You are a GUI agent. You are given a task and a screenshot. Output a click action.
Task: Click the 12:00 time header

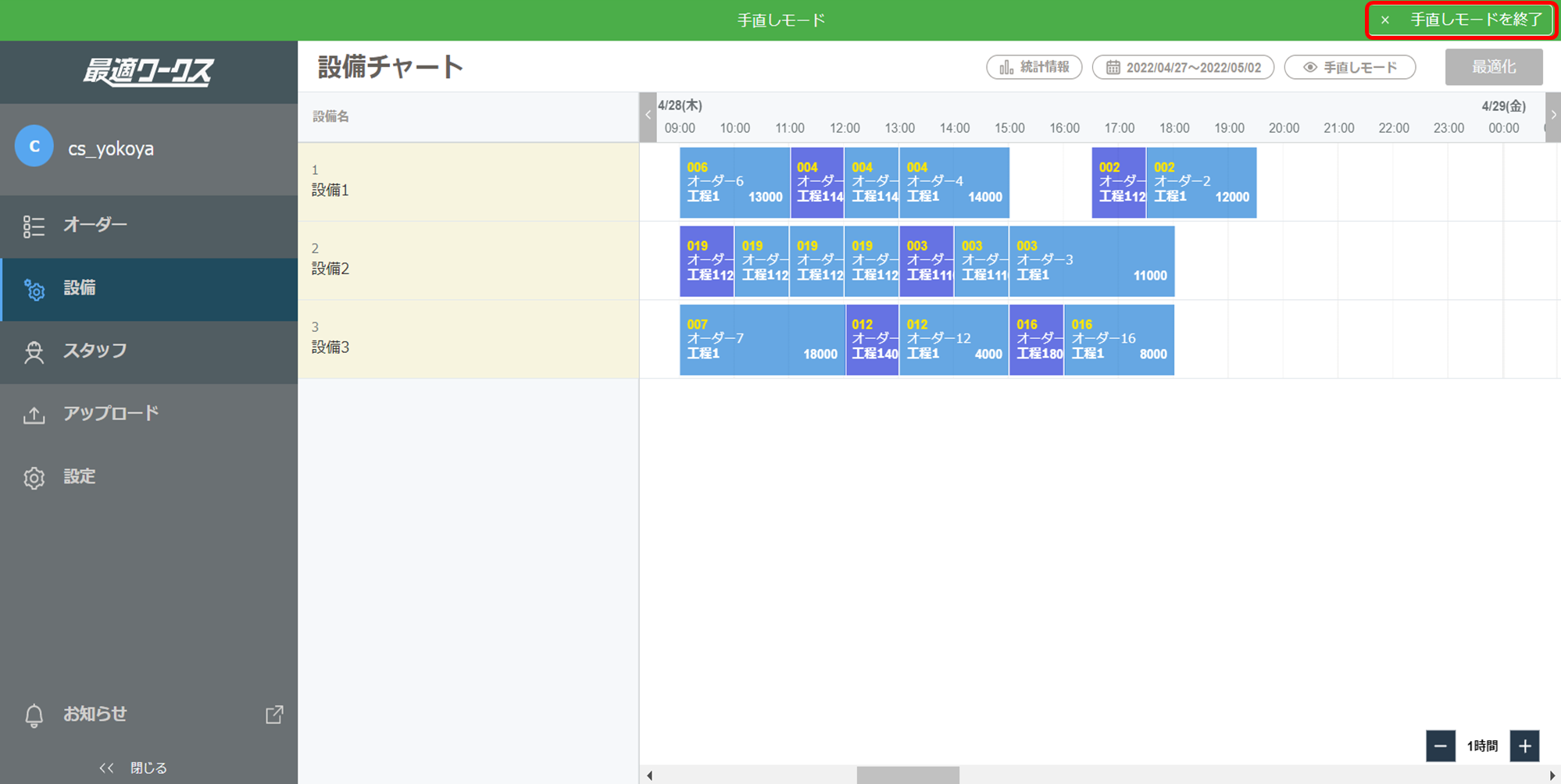tap(845, 128)
